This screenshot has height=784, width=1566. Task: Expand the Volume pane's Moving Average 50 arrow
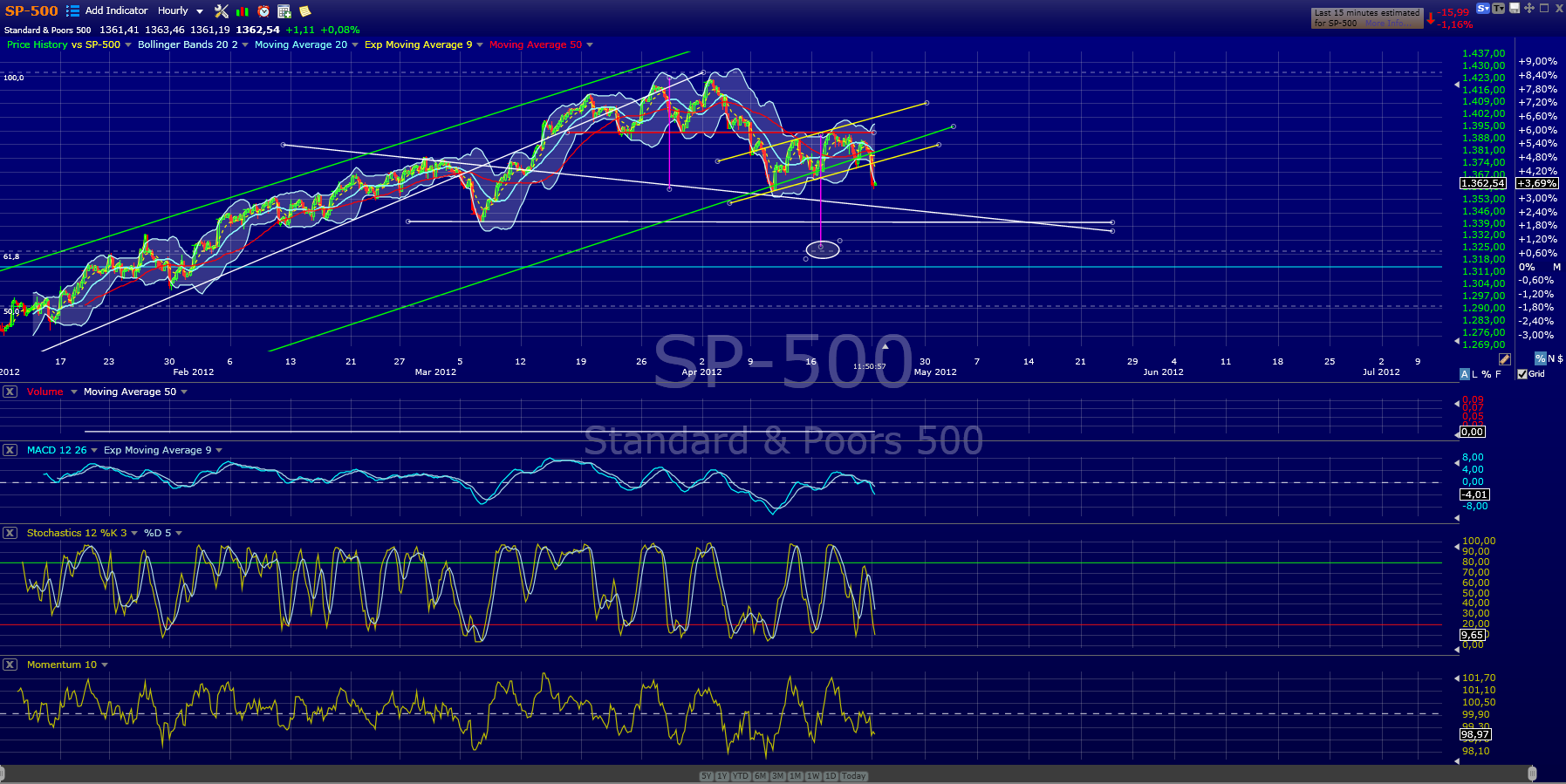[x=184, y=392]
